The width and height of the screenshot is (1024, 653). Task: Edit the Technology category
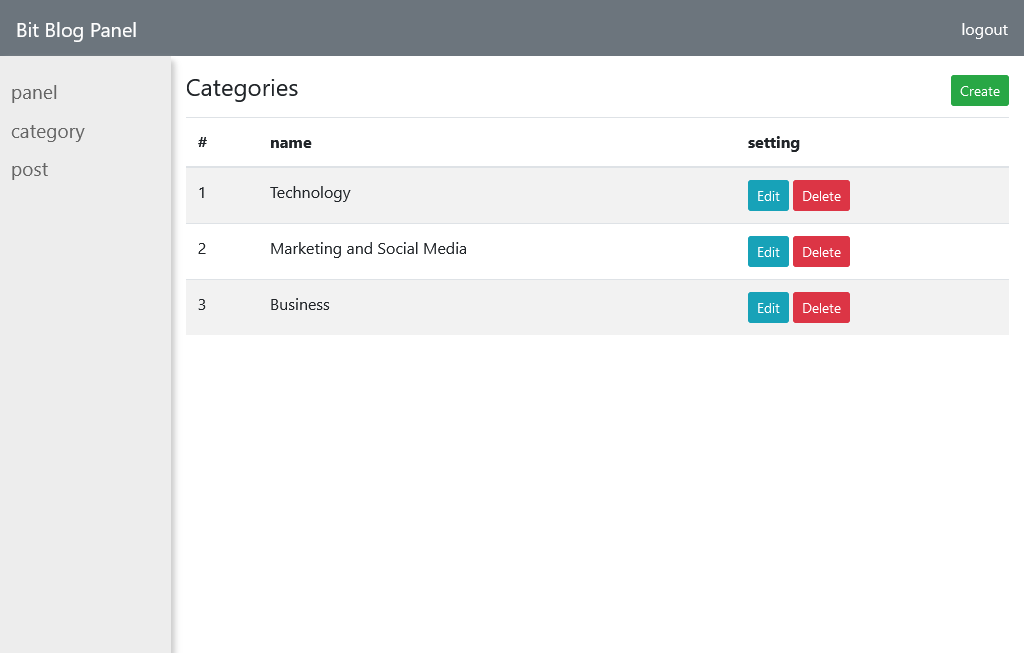768,196
